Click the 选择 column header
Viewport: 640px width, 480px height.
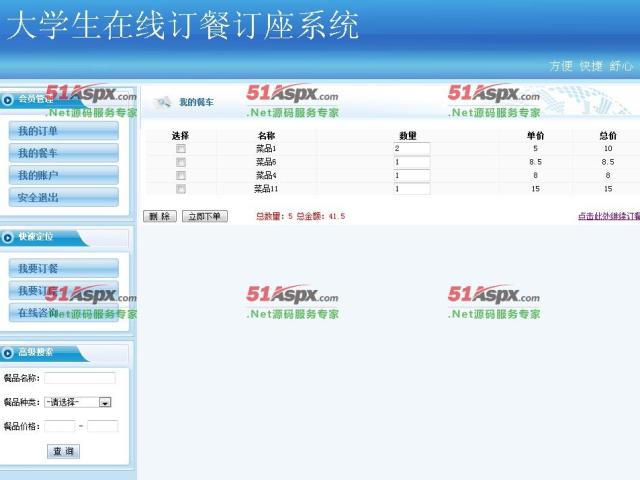click(180, 136)
